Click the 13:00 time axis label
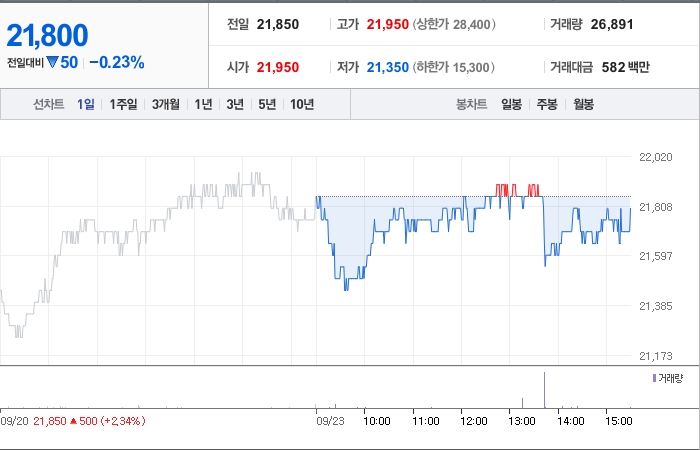 pos(522,421)
